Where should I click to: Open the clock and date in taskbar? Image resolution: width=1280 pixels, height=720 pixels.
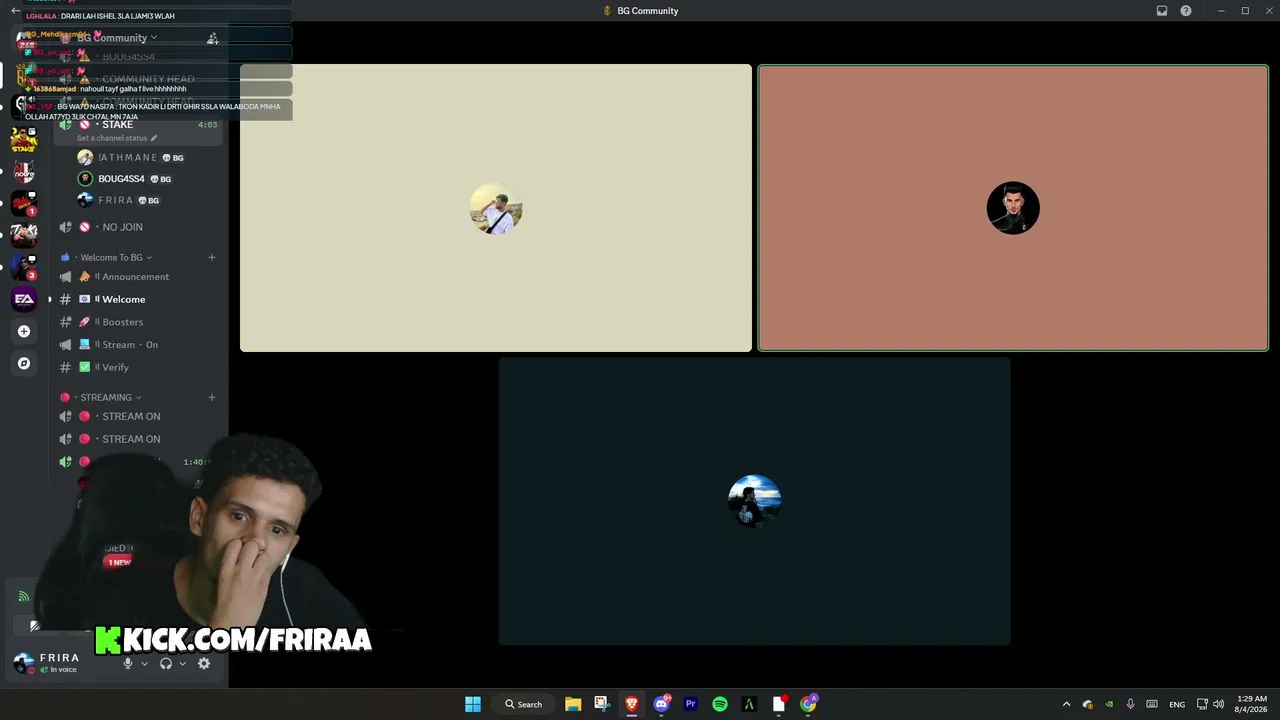[x=1252, y=704]
